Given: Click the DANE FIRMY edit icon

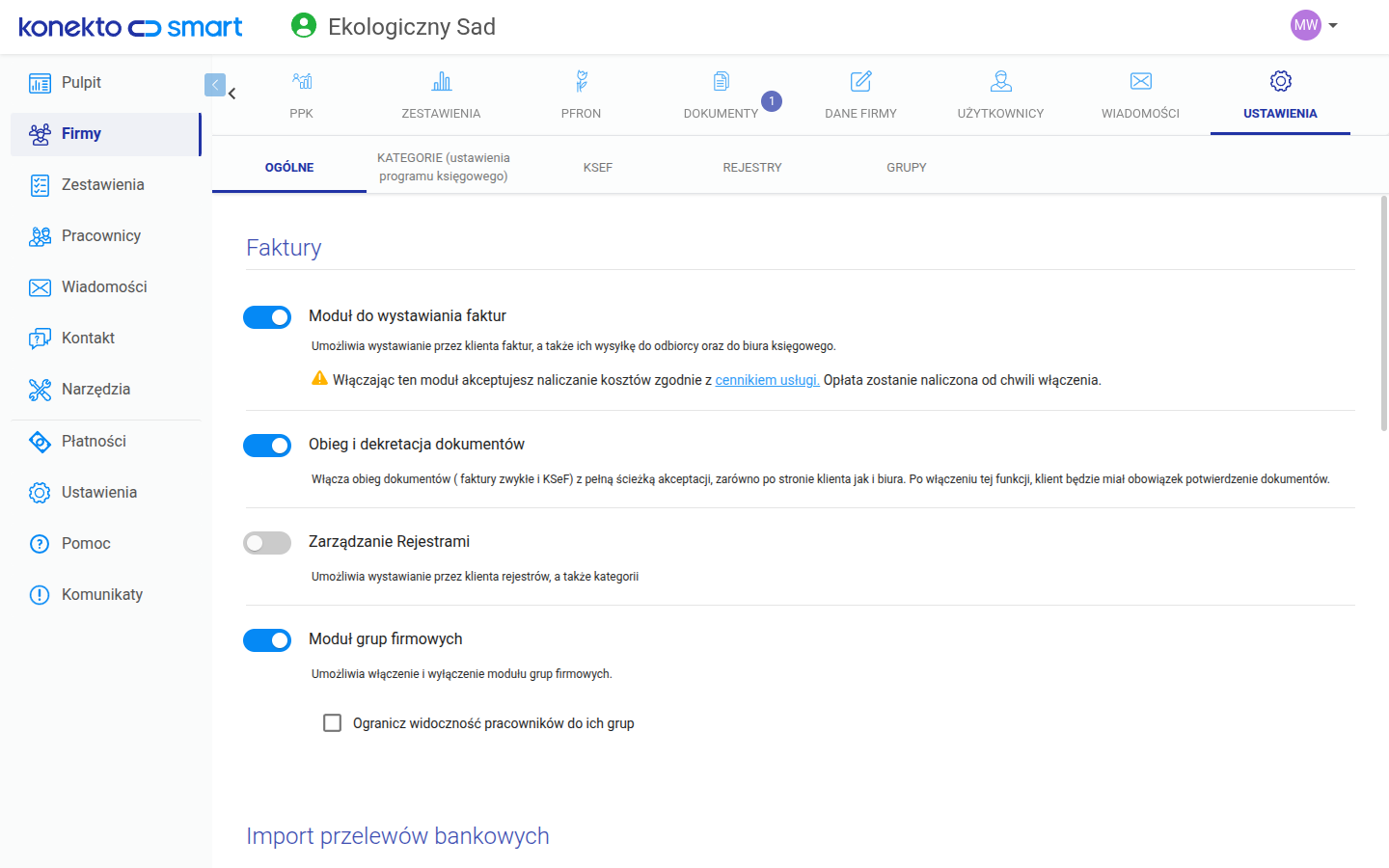Looking at the screenshot, I should [861, 81].
